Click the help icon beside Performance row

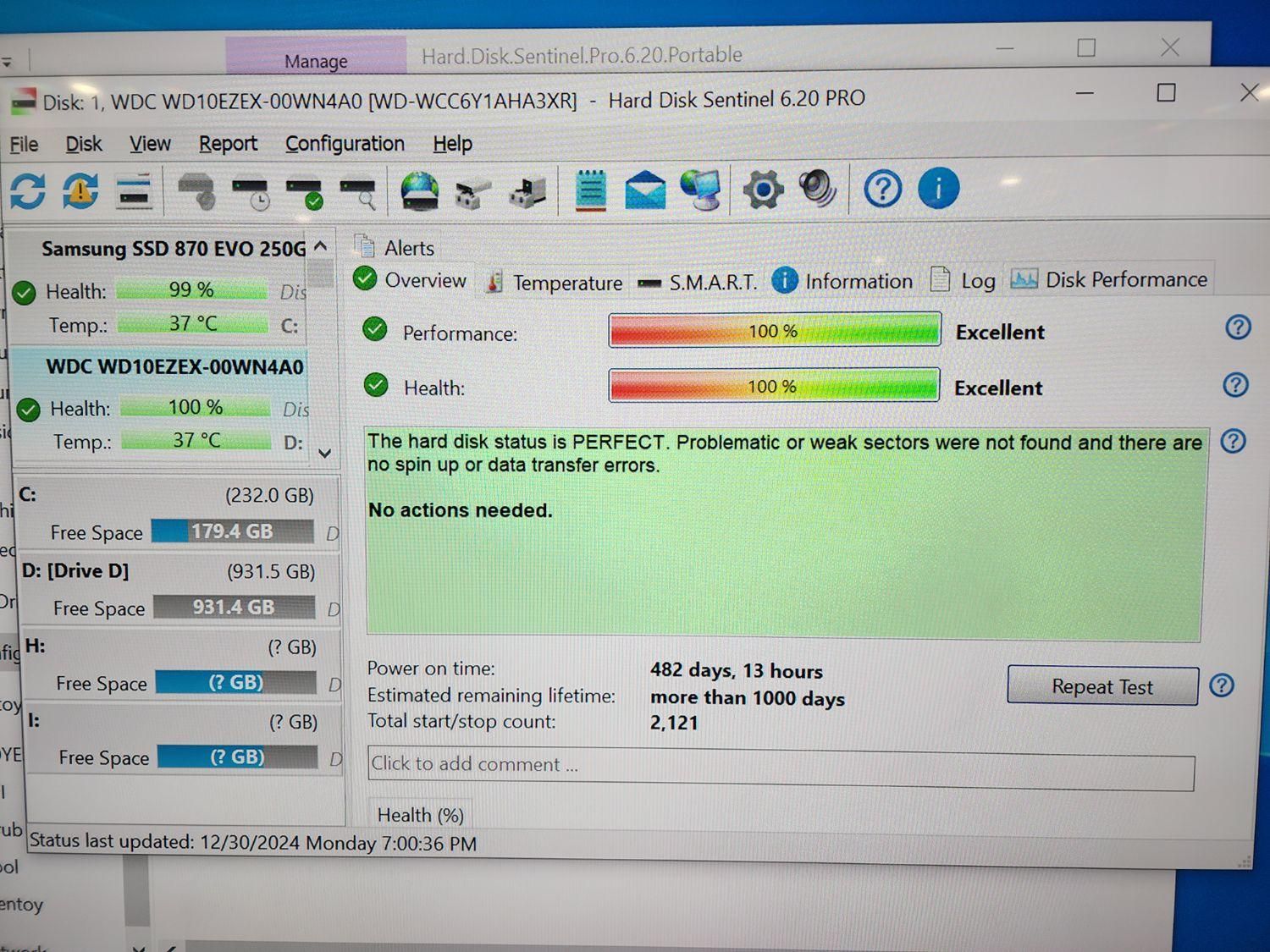click(1238, 327)
